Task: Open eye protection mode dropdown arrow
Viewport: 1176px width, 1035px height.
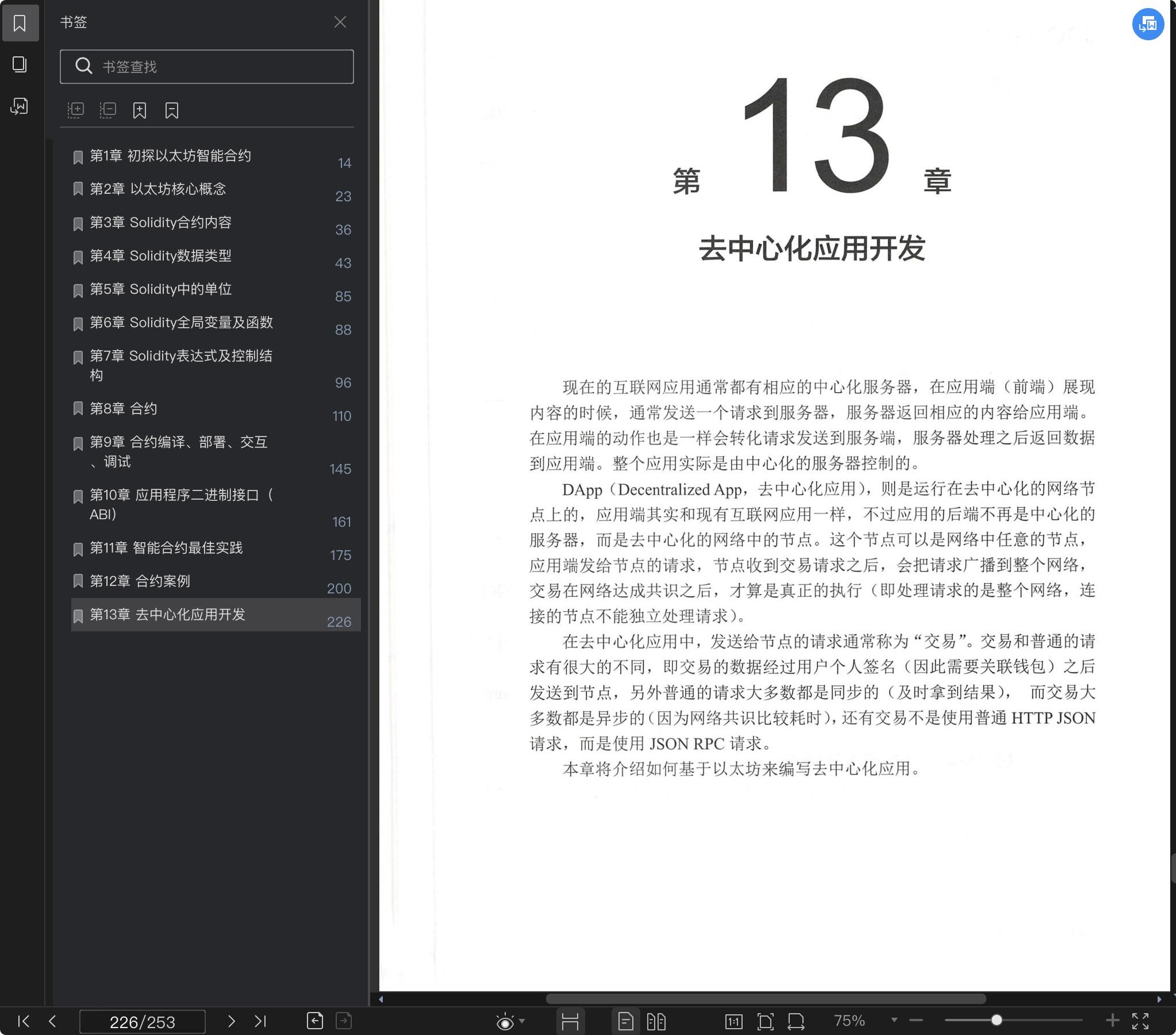Action: [x=522, y=1021]
